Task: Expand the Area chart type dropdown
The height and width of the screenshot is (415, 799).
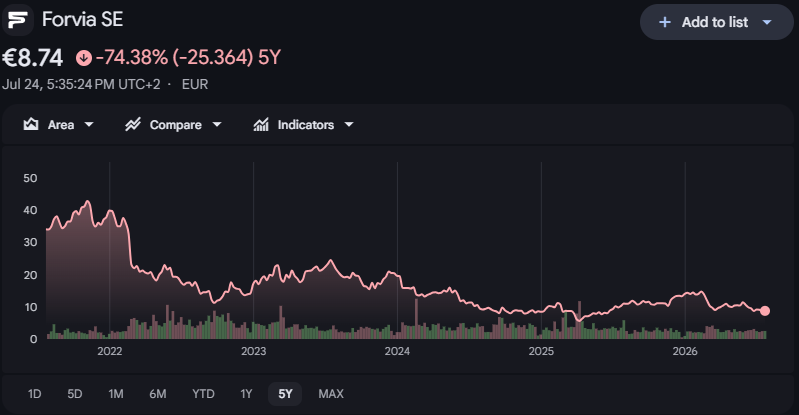Action: click(89, 124)
